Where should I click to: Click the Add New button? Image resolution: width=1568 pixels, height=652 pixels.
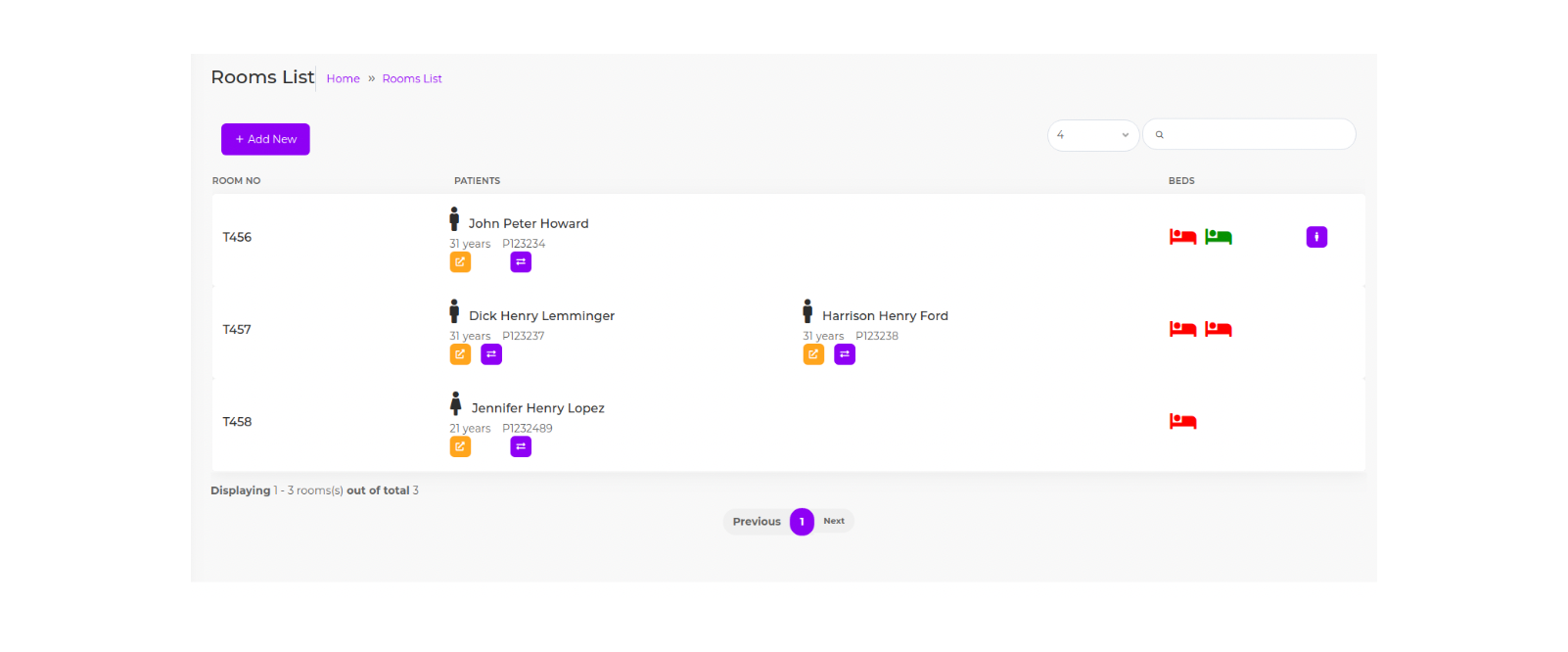(x=265, y=139)
